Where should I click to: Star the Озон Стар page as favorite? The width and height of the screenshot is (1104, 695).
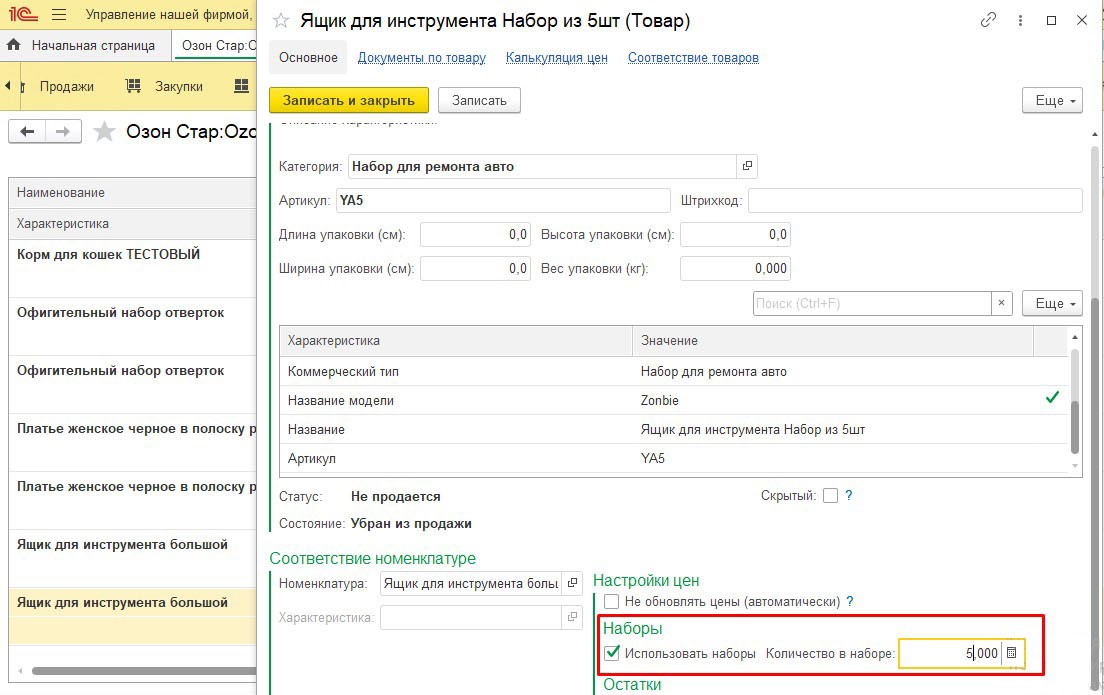pyautogui.click(x=104, y=132)
